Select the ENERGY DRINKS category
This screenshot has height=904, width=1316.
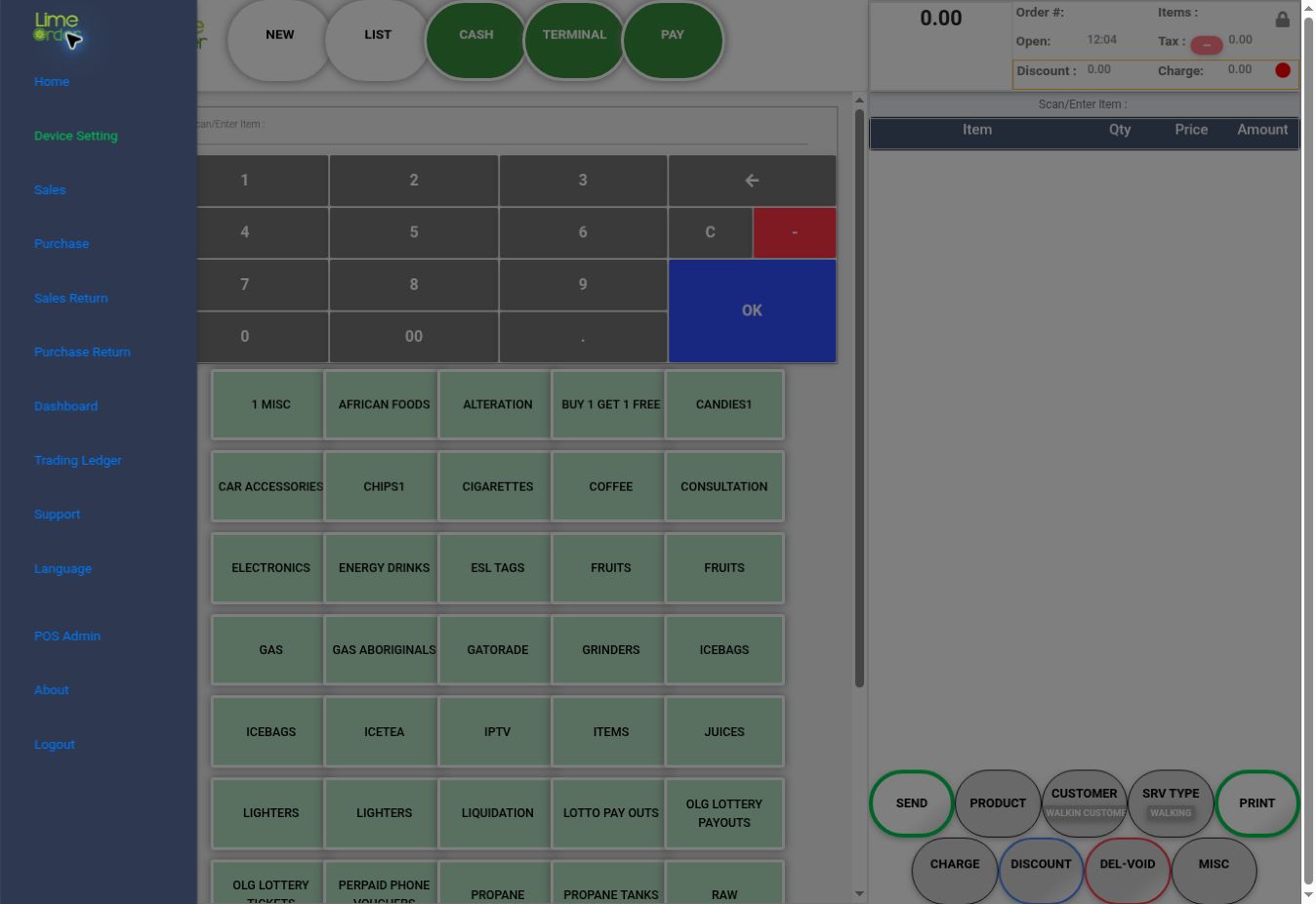pos(384,568)
